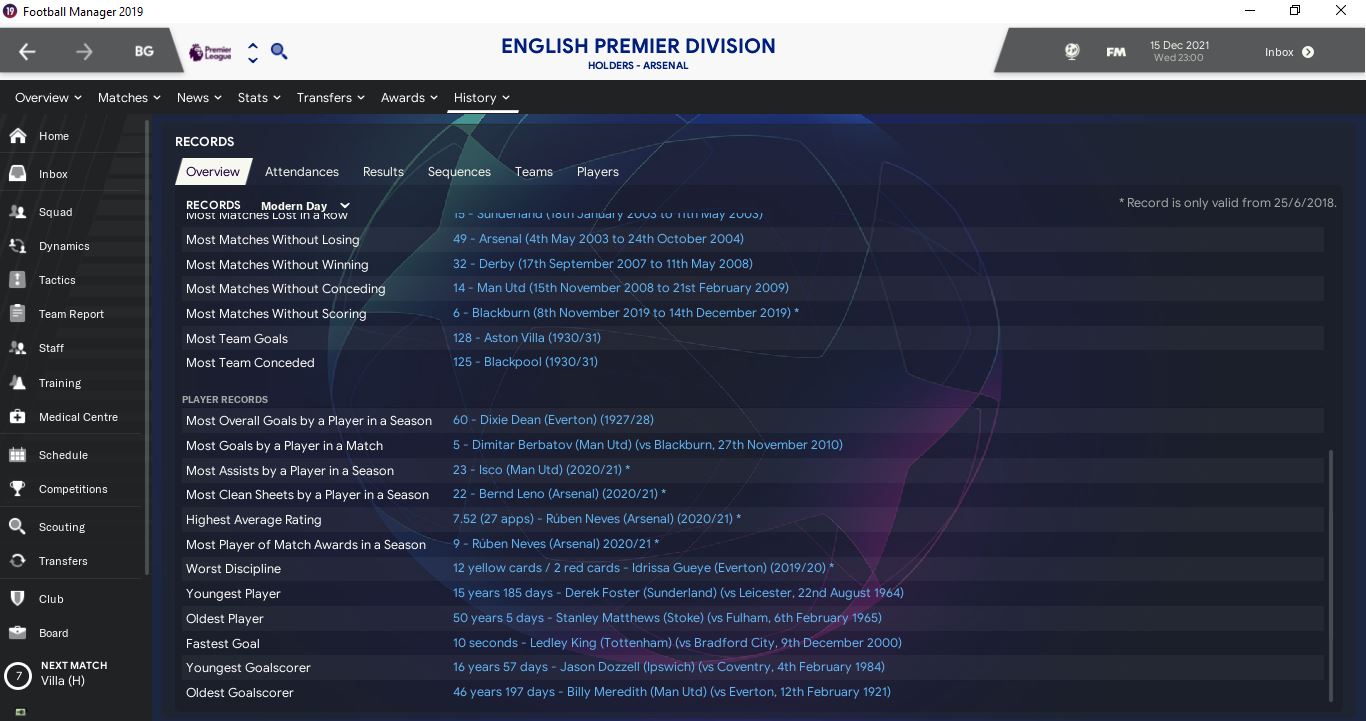The width and height of the screenshot is (1366, 721).
Task: Open Blackburn without scoring record
Action: [626, 313]
